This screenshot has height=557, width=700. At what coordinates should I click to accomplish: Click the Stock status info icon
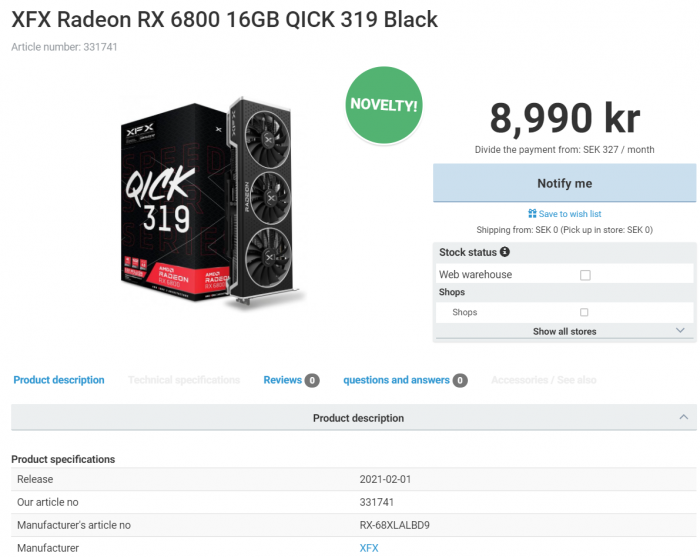(505, 252)
